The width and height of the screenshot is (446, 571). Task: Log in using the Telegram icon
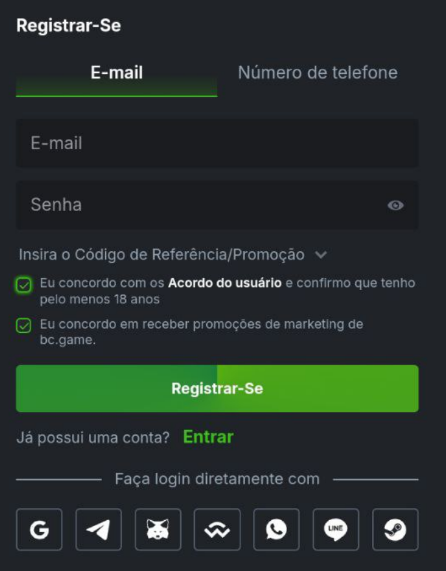pos(99,529)
